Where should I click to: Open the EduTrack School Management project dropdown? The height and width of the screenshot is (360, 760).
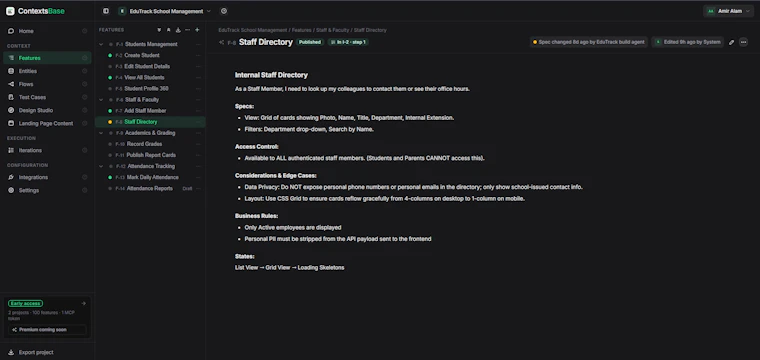tap(165, 11)
